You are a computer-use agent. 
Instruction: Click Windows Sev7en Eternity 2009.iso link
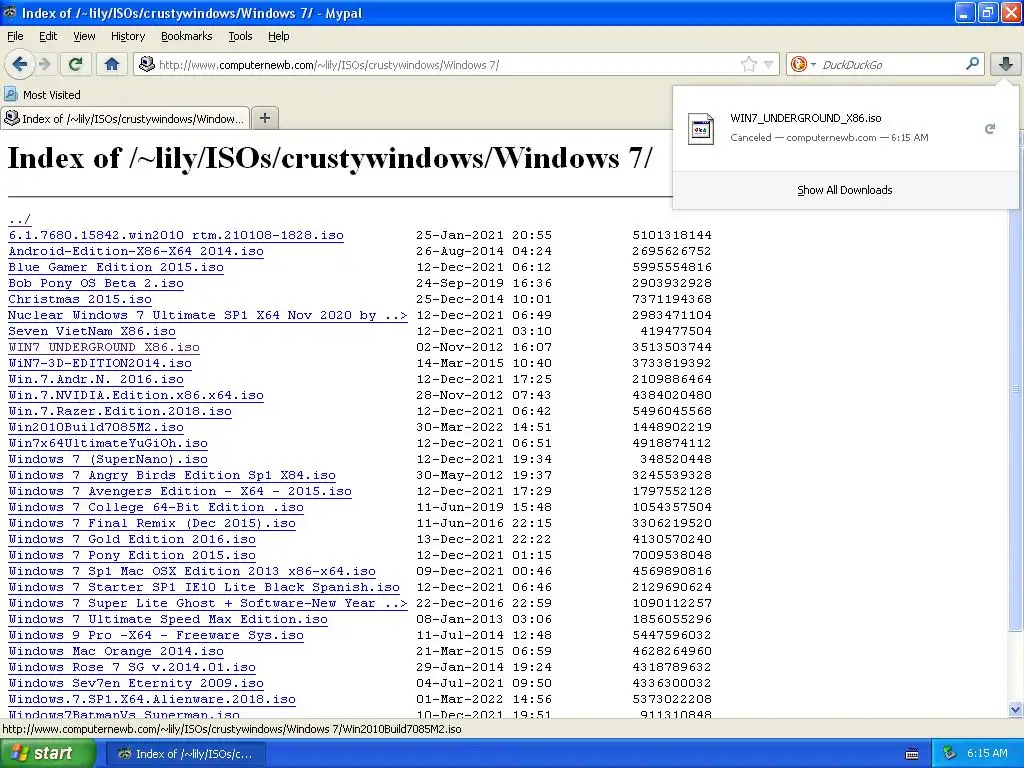click(136, 683)
